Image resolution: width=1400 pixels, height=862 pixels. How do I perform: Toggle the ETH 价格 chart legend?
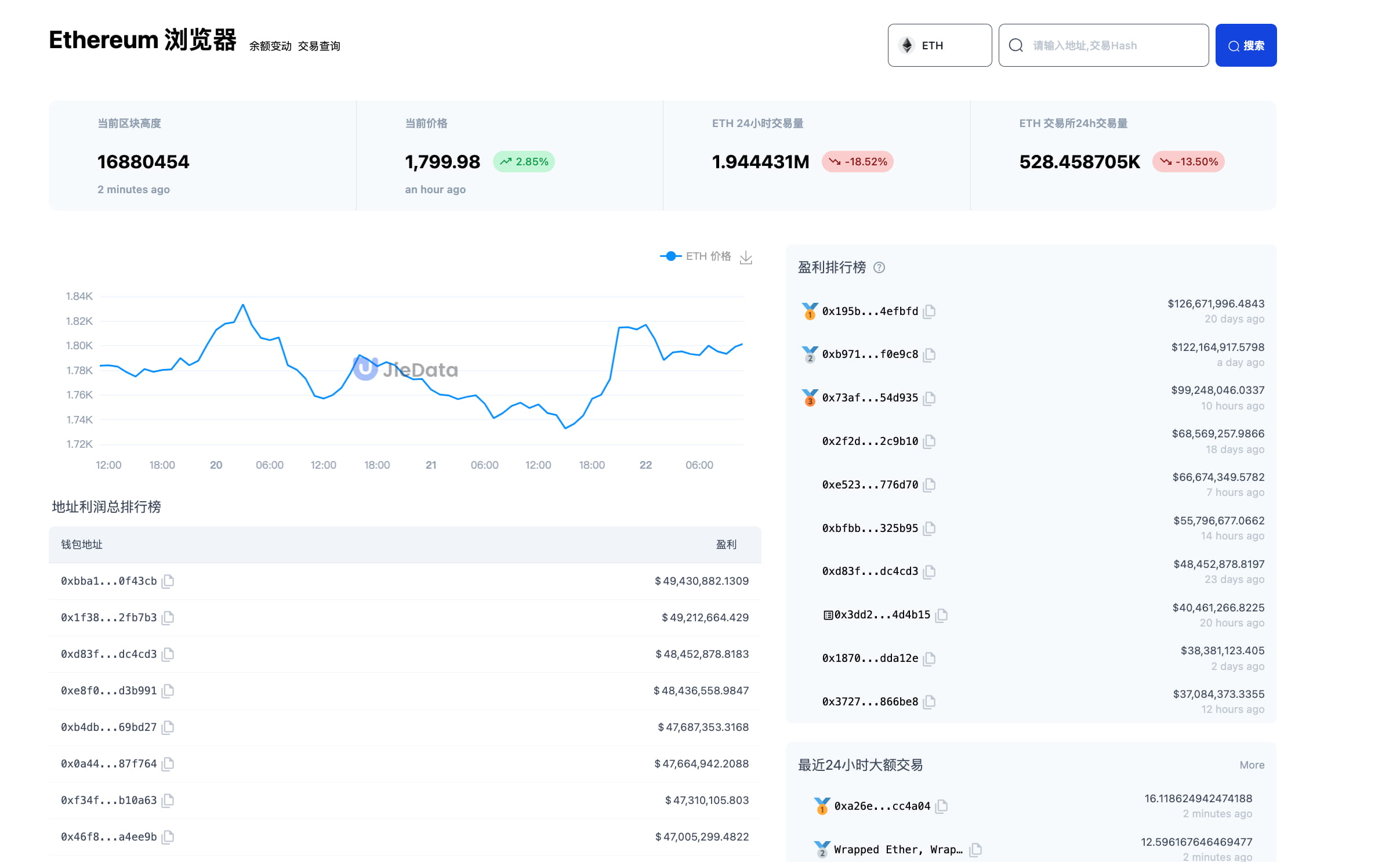coord(695,256)
